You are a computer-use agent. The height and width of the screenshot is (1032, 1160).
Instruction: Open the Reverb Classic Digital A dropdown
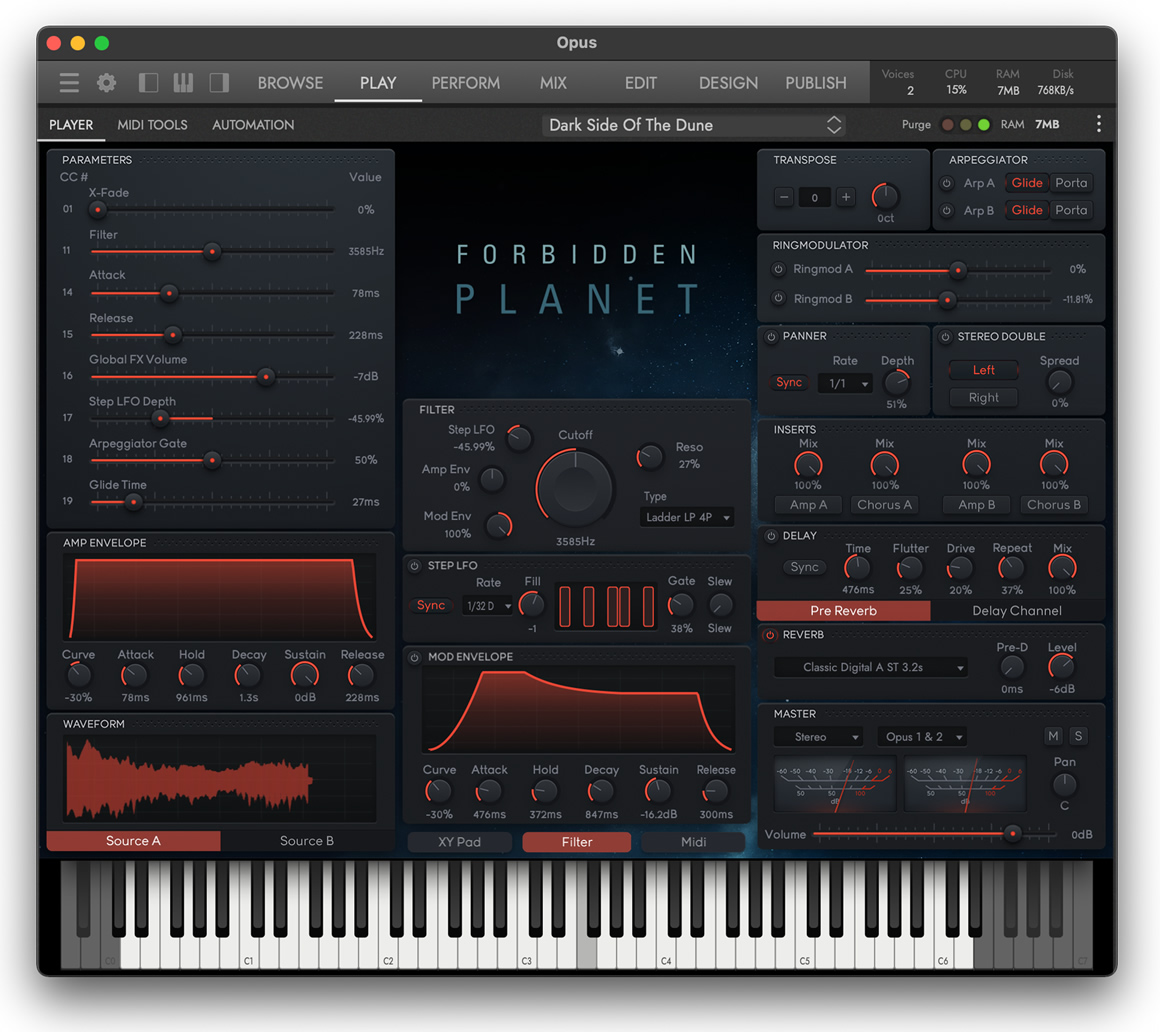coord(871,667)
